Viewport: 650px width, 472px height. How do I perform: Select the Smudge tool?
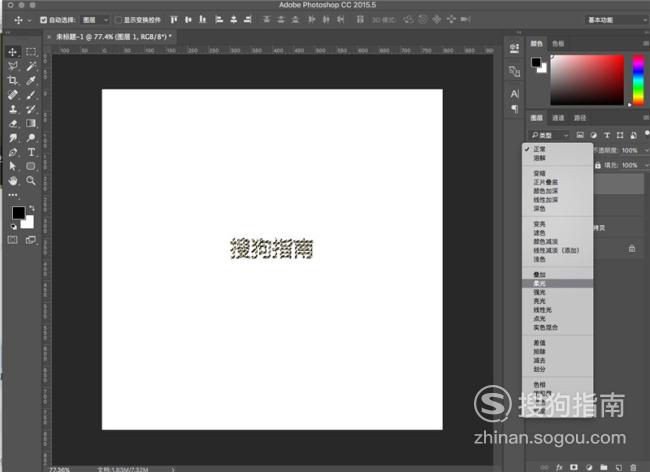12,138
